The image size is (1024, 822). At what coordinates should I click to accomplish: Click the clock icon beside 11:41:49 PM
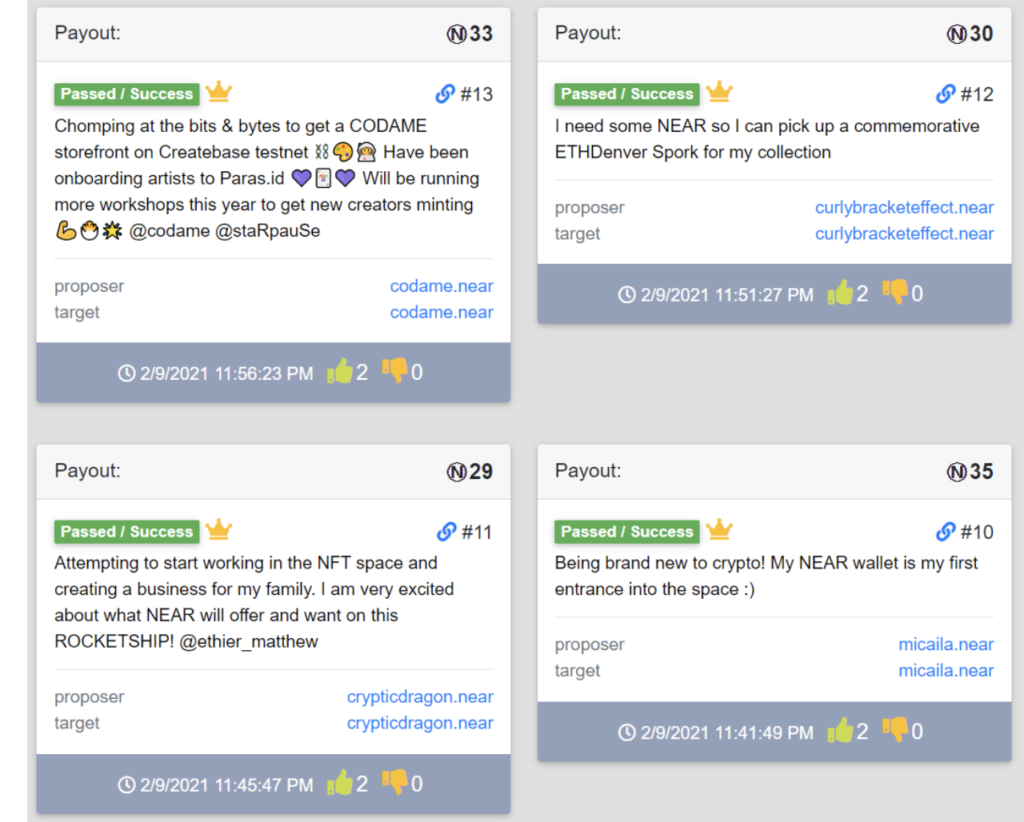point(627,733)
